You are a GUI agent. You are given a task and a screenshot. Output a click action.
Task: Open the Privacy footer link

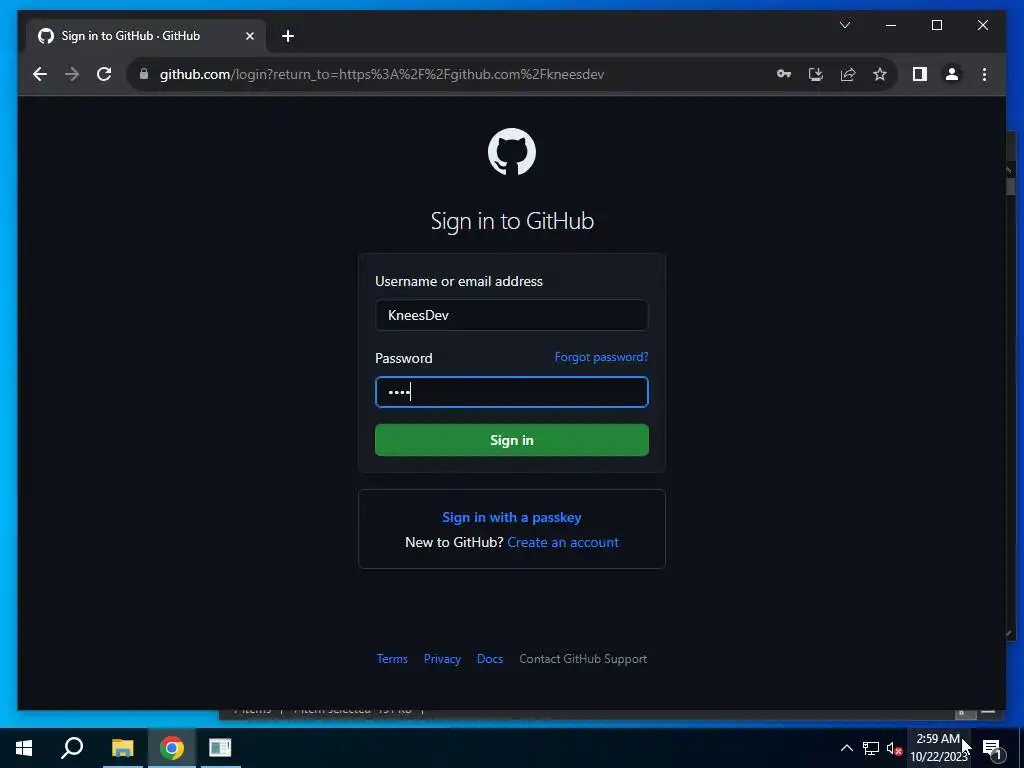coord(442,659)
